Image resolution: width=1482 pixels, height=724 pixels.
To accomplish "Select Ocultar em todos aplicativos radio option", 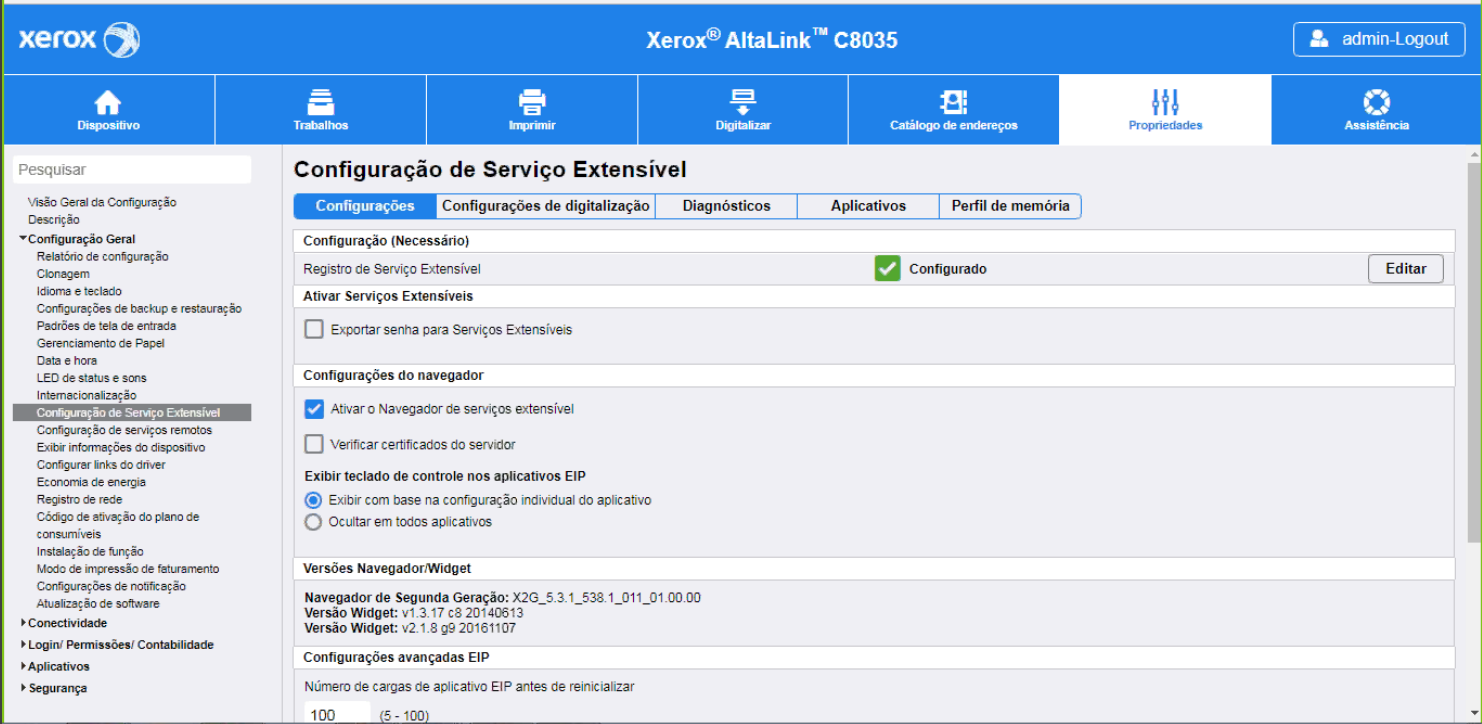I will [x=313, y=522].
